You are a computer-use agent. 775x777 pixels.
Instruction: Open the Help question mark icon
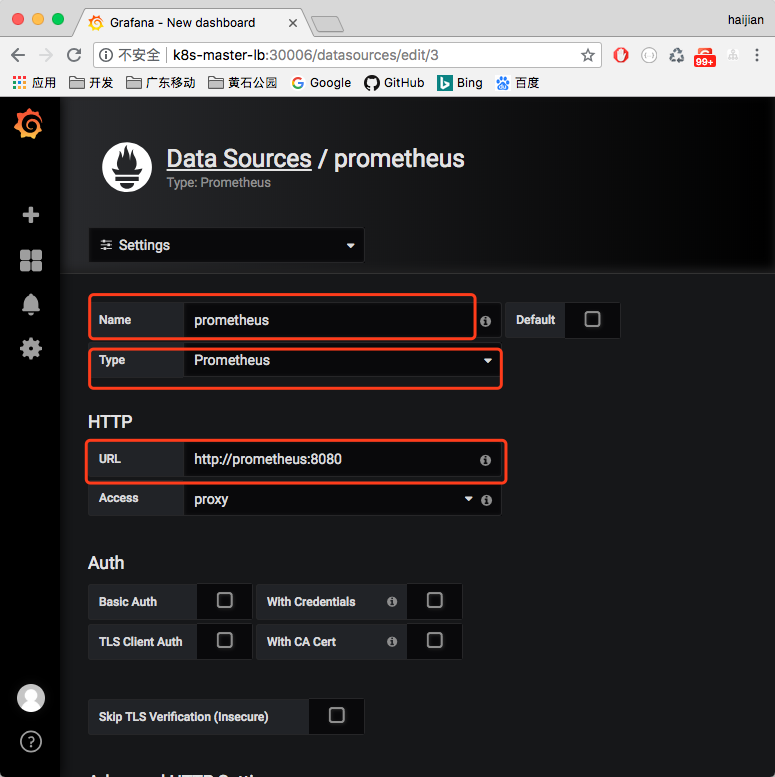pos(31,742)
